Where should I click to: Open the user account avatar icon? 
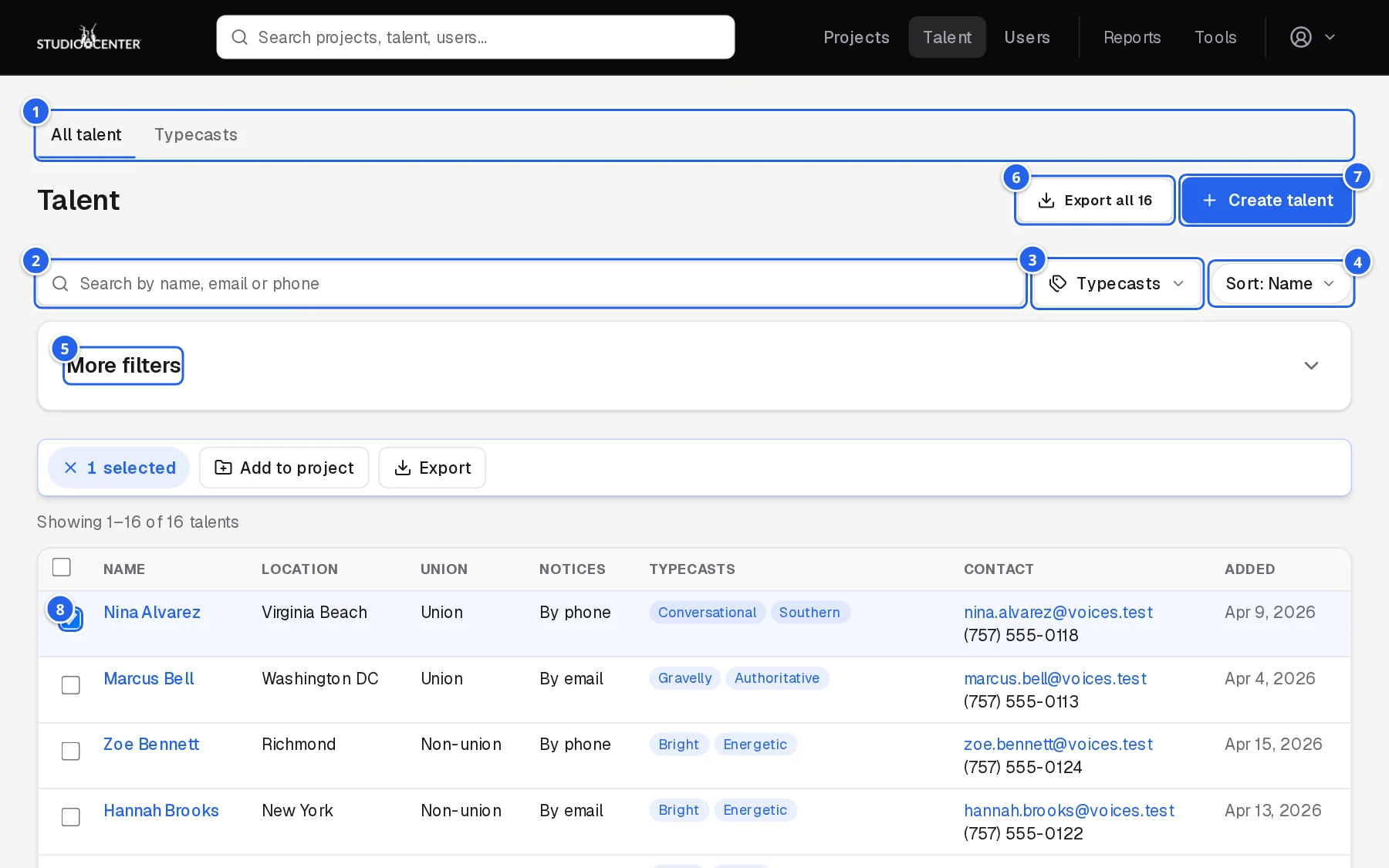(1300, 37)
